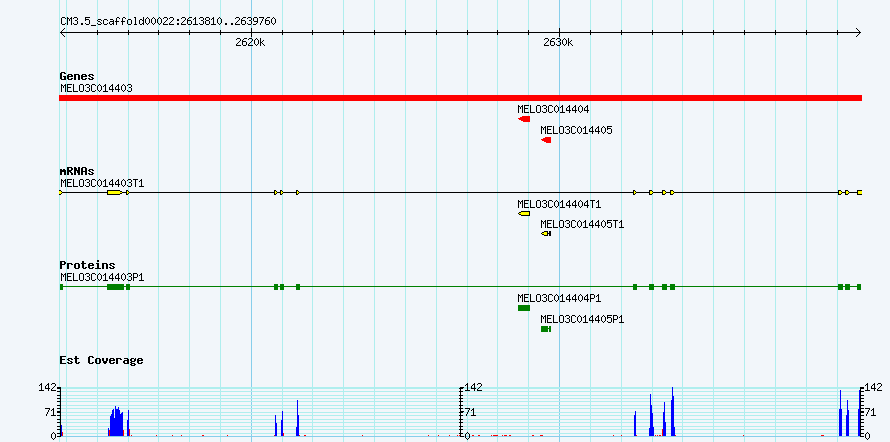Open the MELO3C014404T1 yellow mRNA glyph

point(524,213)
